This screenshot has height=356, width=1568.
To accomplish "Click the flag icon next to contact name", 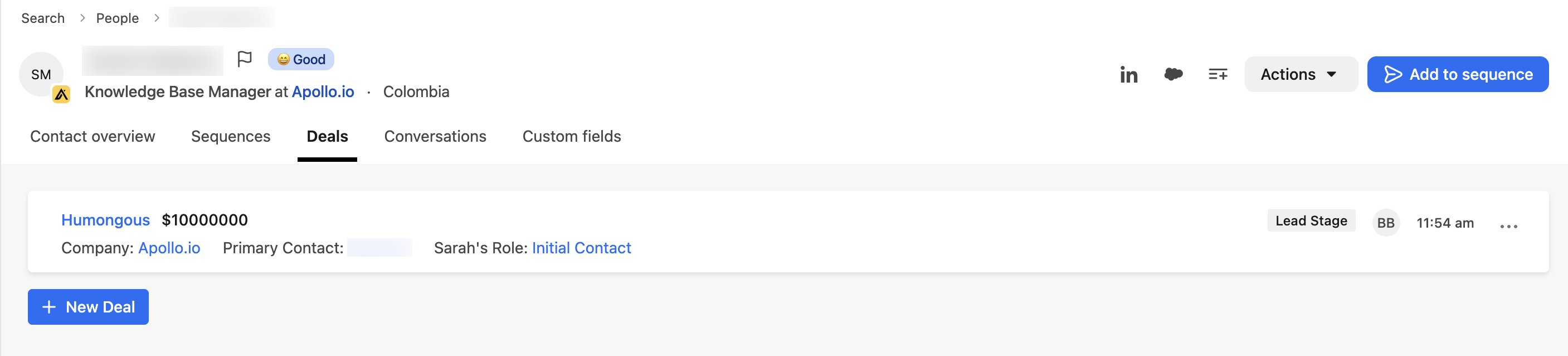I will (245, 59).
